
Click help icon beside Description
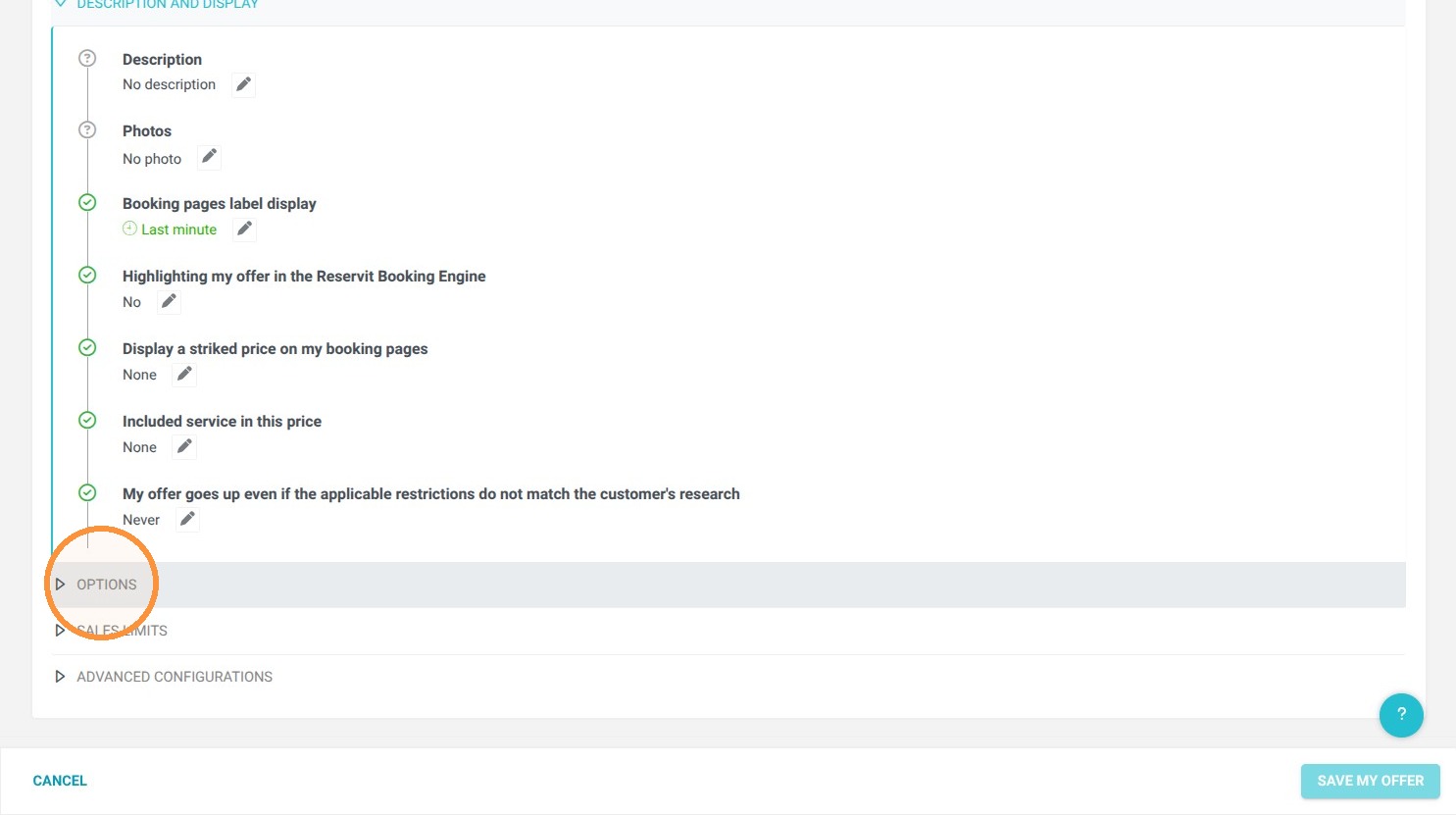tap(87, 58)
